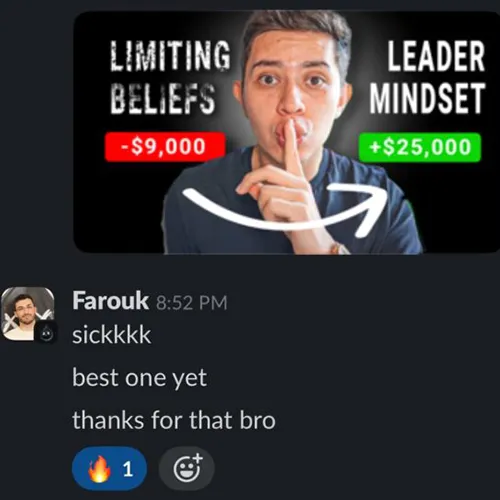Click the LIMITING BELIEFS heading text
500x500 pixels.
point(170,77)
